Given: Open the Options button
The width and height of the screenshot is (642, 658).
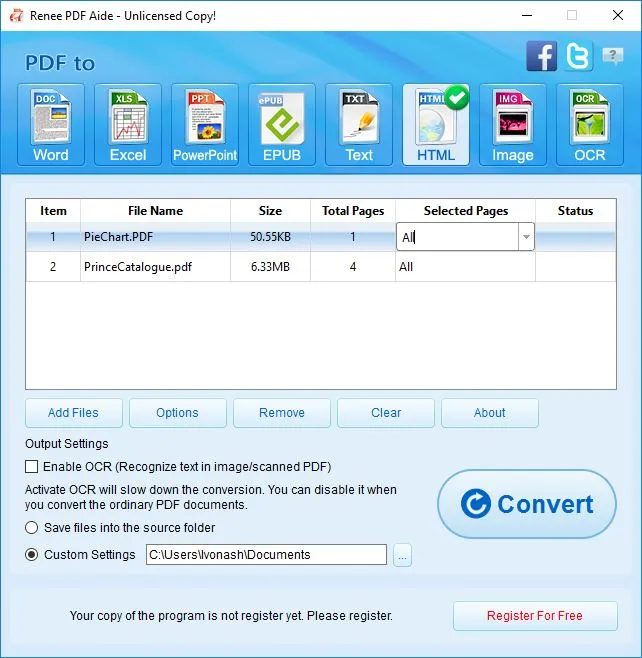Looking at the screenshot, I should (x=177, y=413).
